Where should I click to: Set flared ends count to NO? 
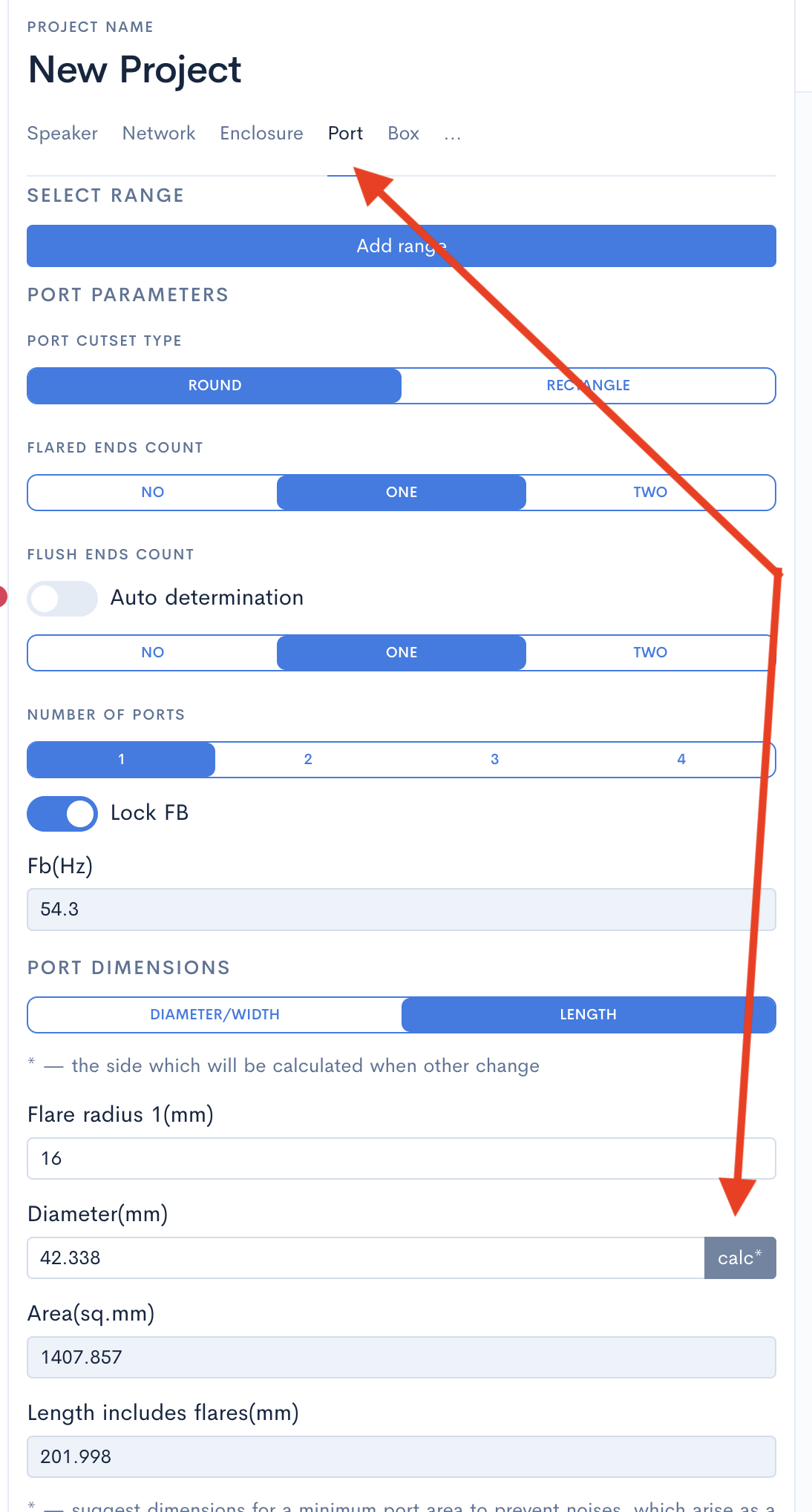click(152, 493)
